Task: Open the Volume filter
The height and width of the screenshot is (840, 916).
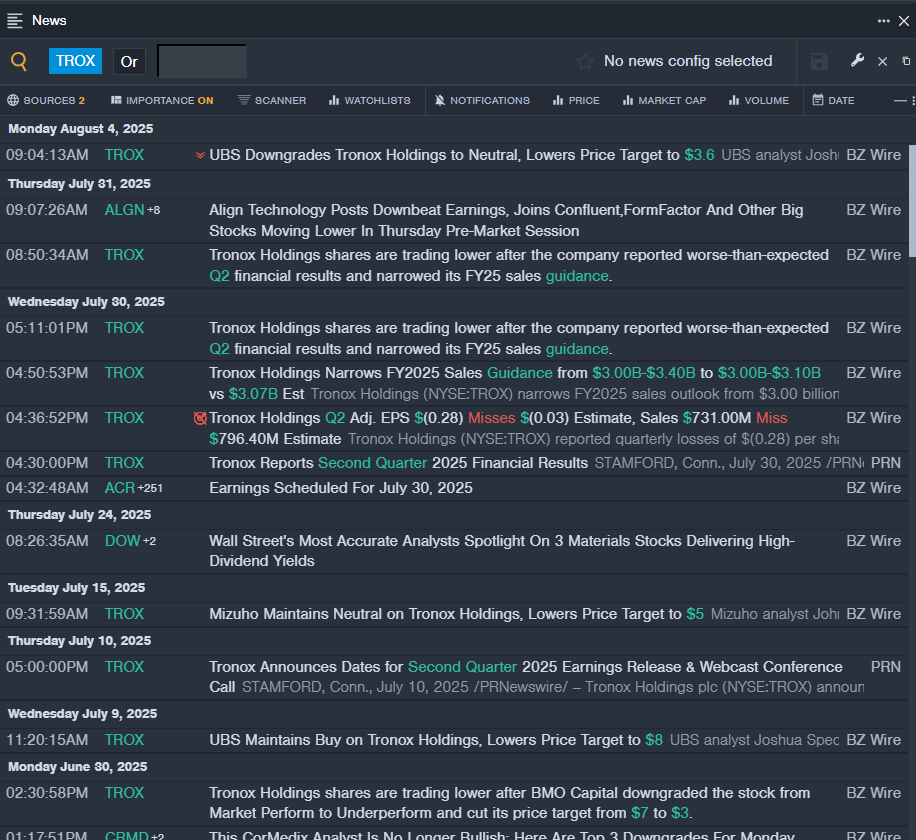Action: pyautogui.click(x=759, y=100)
